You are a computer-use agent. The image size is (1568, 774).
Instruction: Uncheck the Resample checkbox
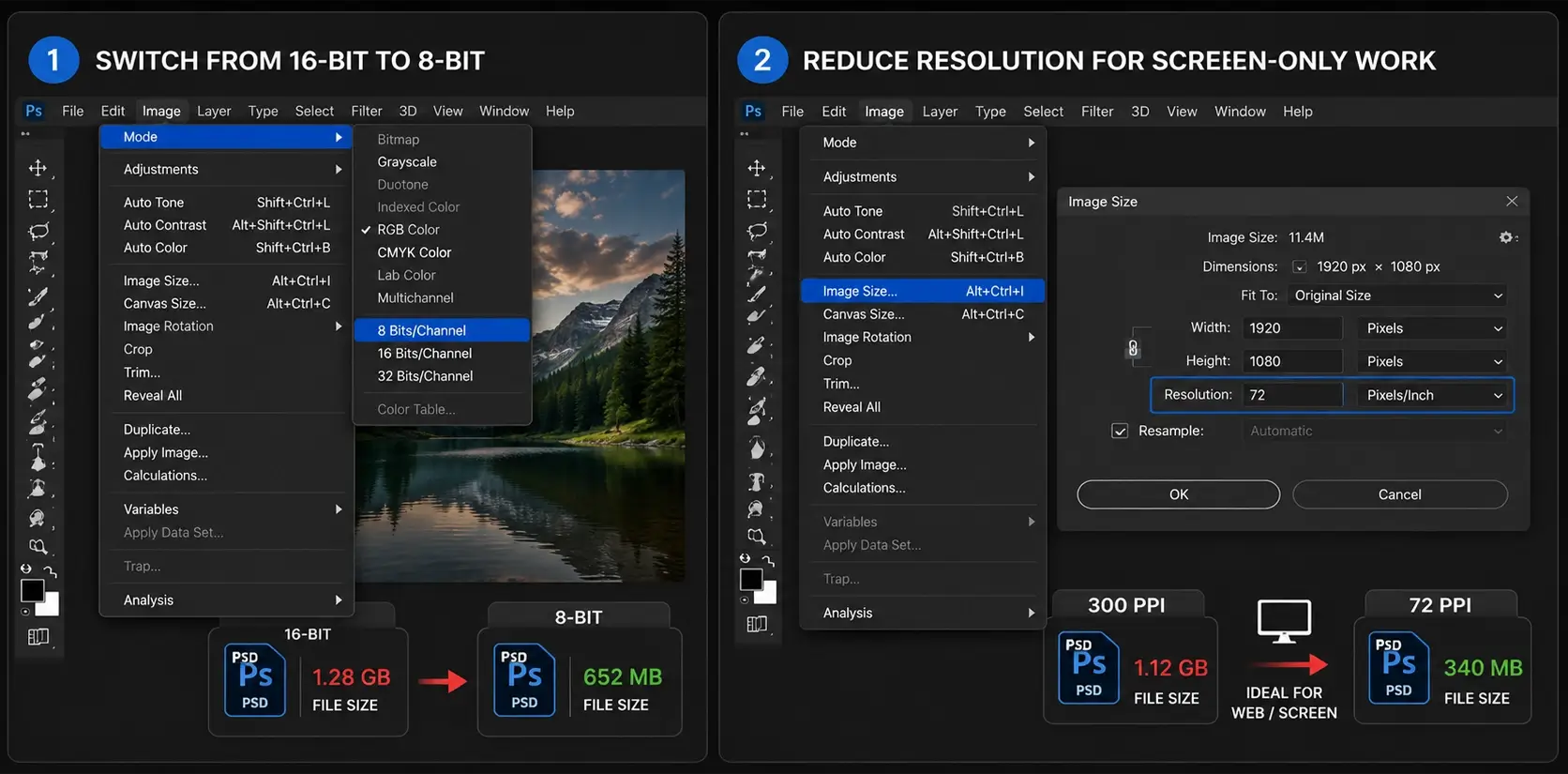tap(1120, 431)
